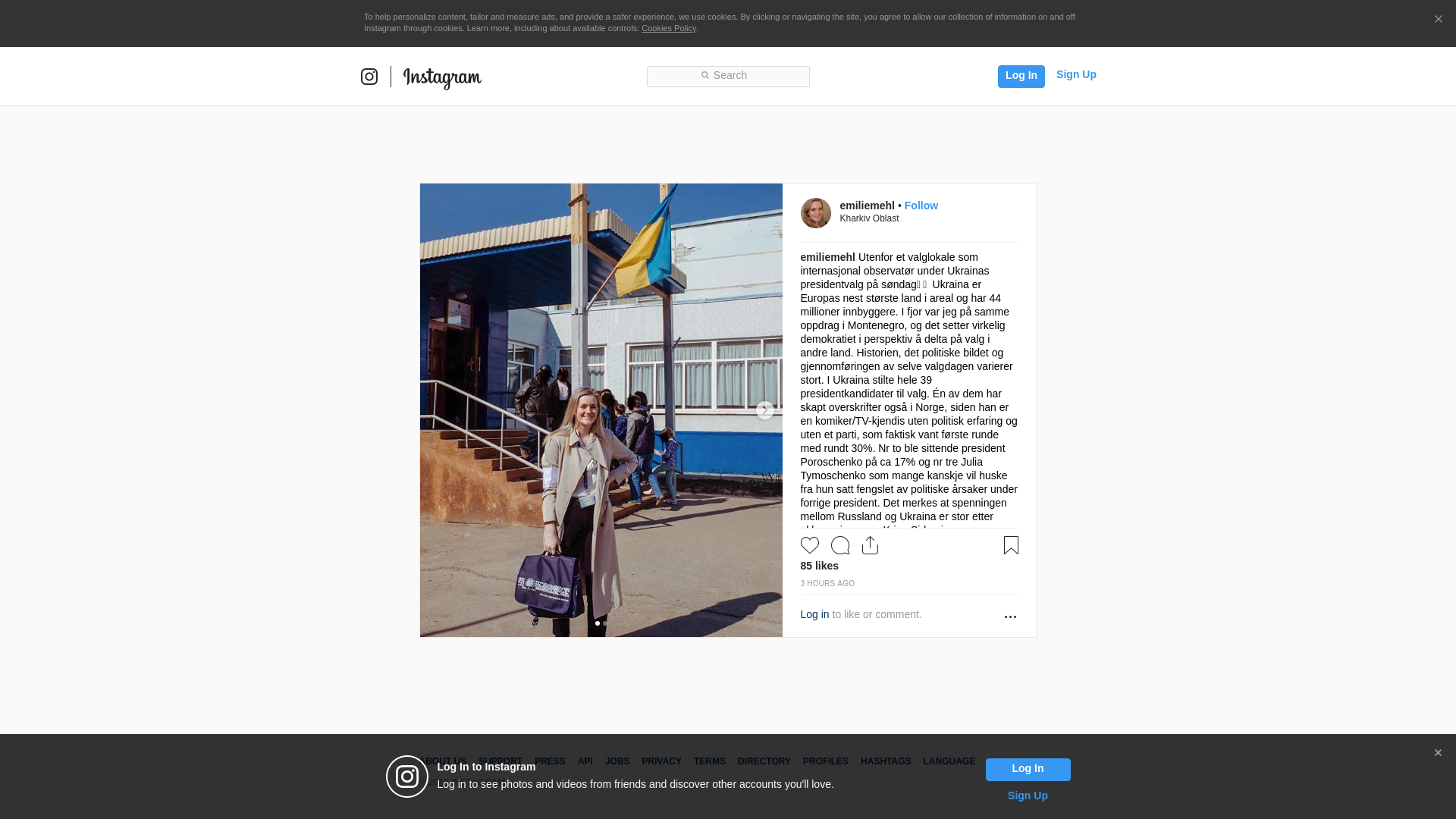
Task: Open the LANGUAGE footer selector
Action: (949, 761)
